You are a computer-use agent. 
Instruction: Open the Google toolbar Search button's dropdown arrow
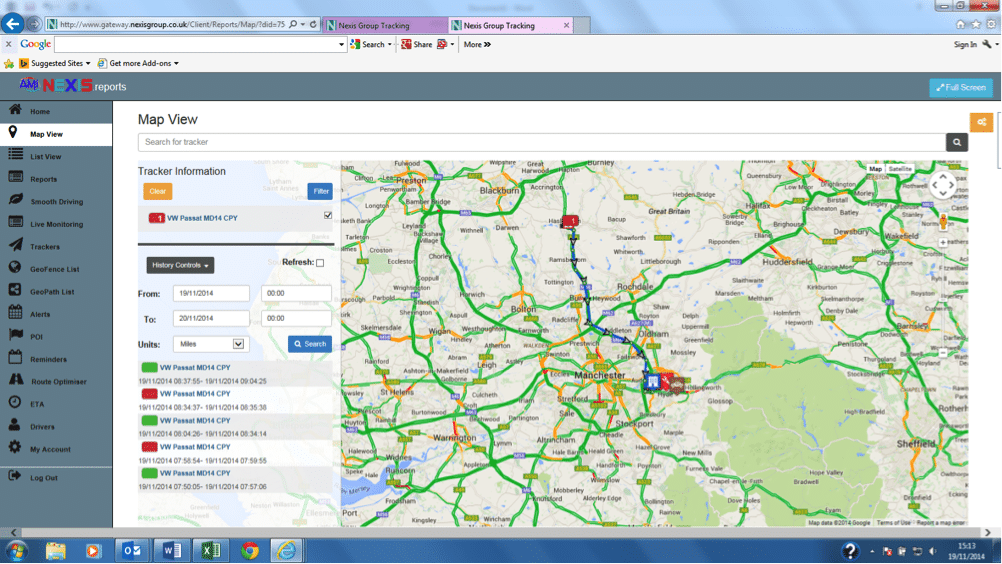389,45
